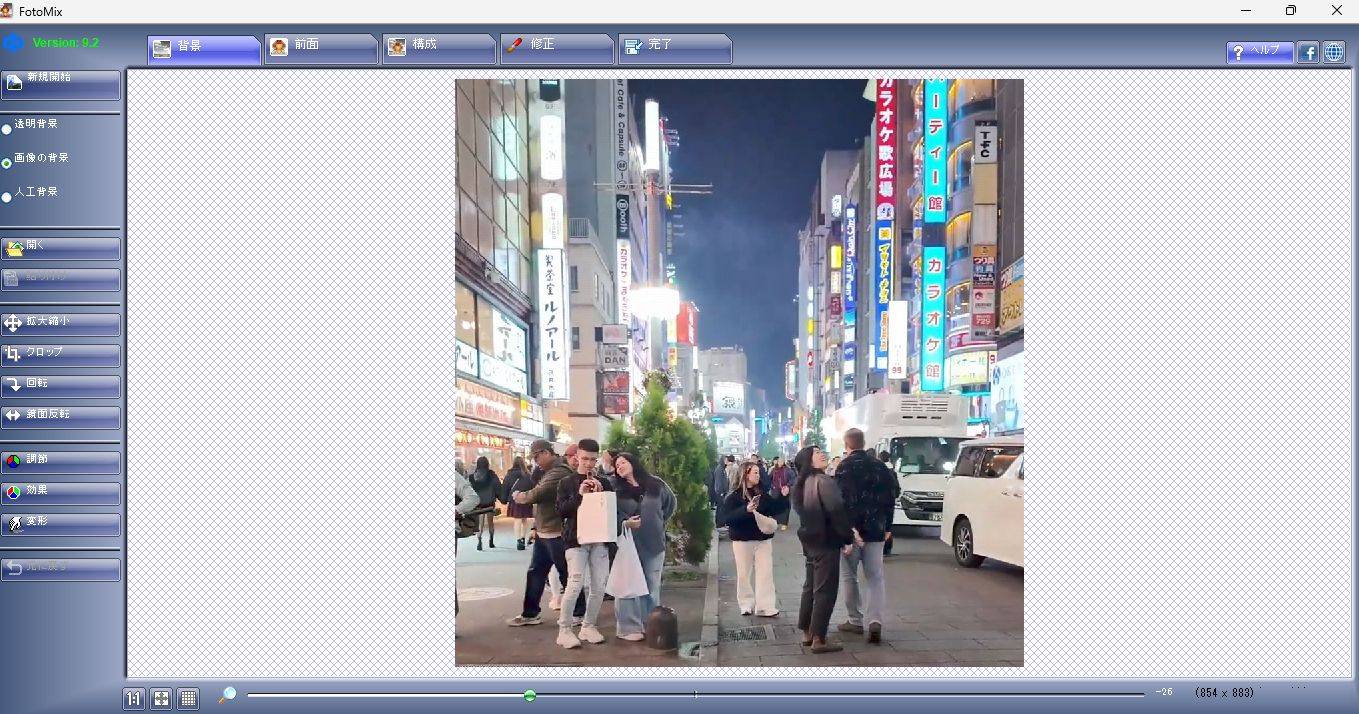The image size is (1359, 714).
Task: Select the 透明背景 radio option
Action: coord(7,129)
